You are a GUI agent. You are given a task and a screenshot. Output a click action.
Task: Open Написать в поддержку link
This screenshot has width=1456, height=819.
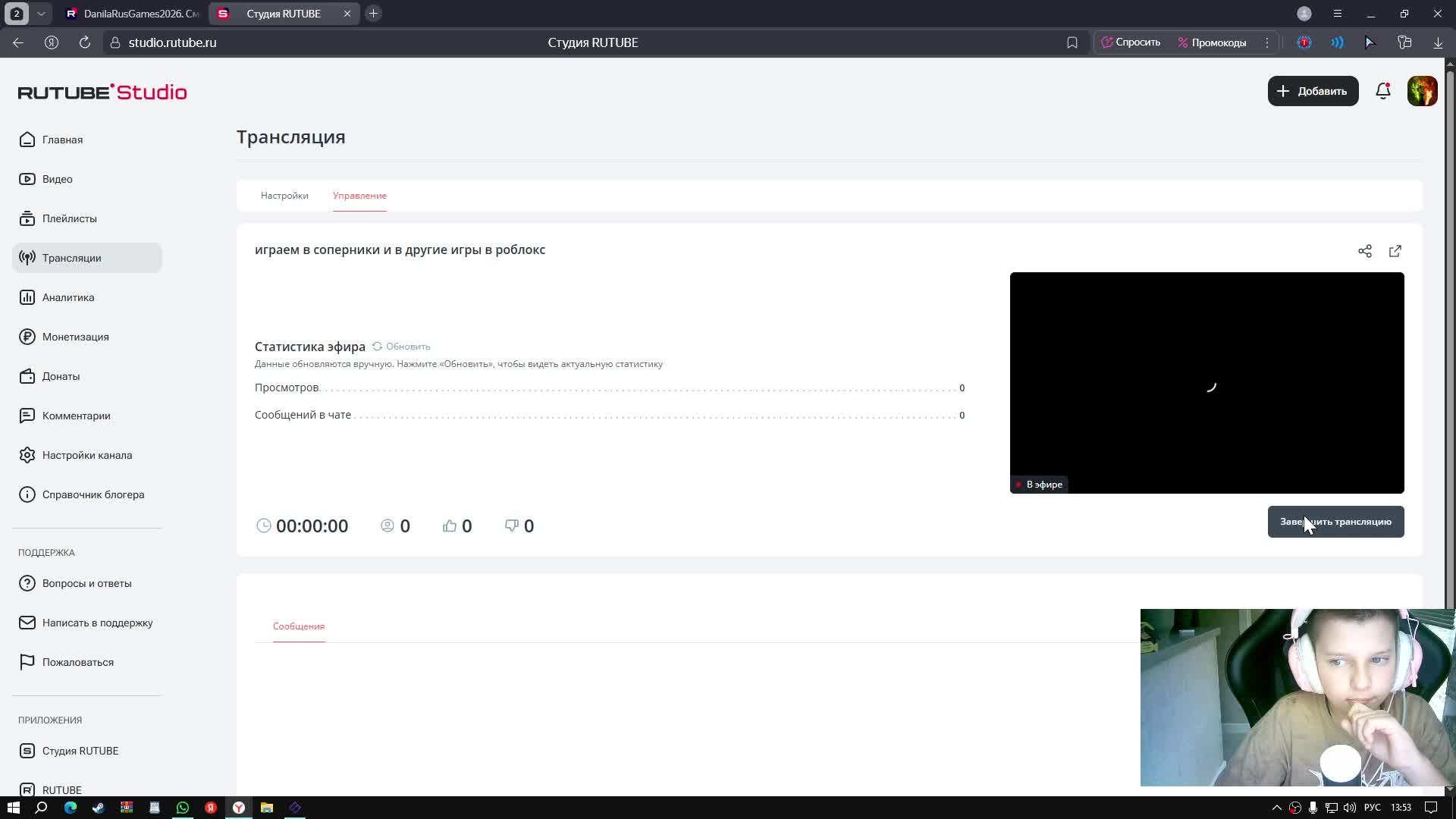(97, 623)
